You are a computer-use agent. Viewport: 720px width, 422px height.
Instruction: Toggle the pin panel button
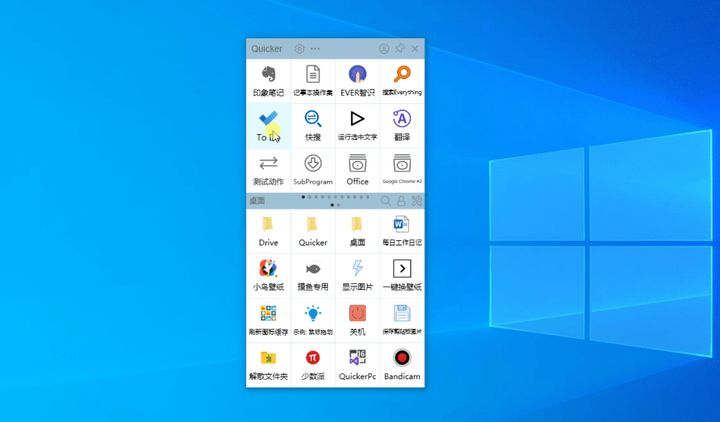pos(400,48)
